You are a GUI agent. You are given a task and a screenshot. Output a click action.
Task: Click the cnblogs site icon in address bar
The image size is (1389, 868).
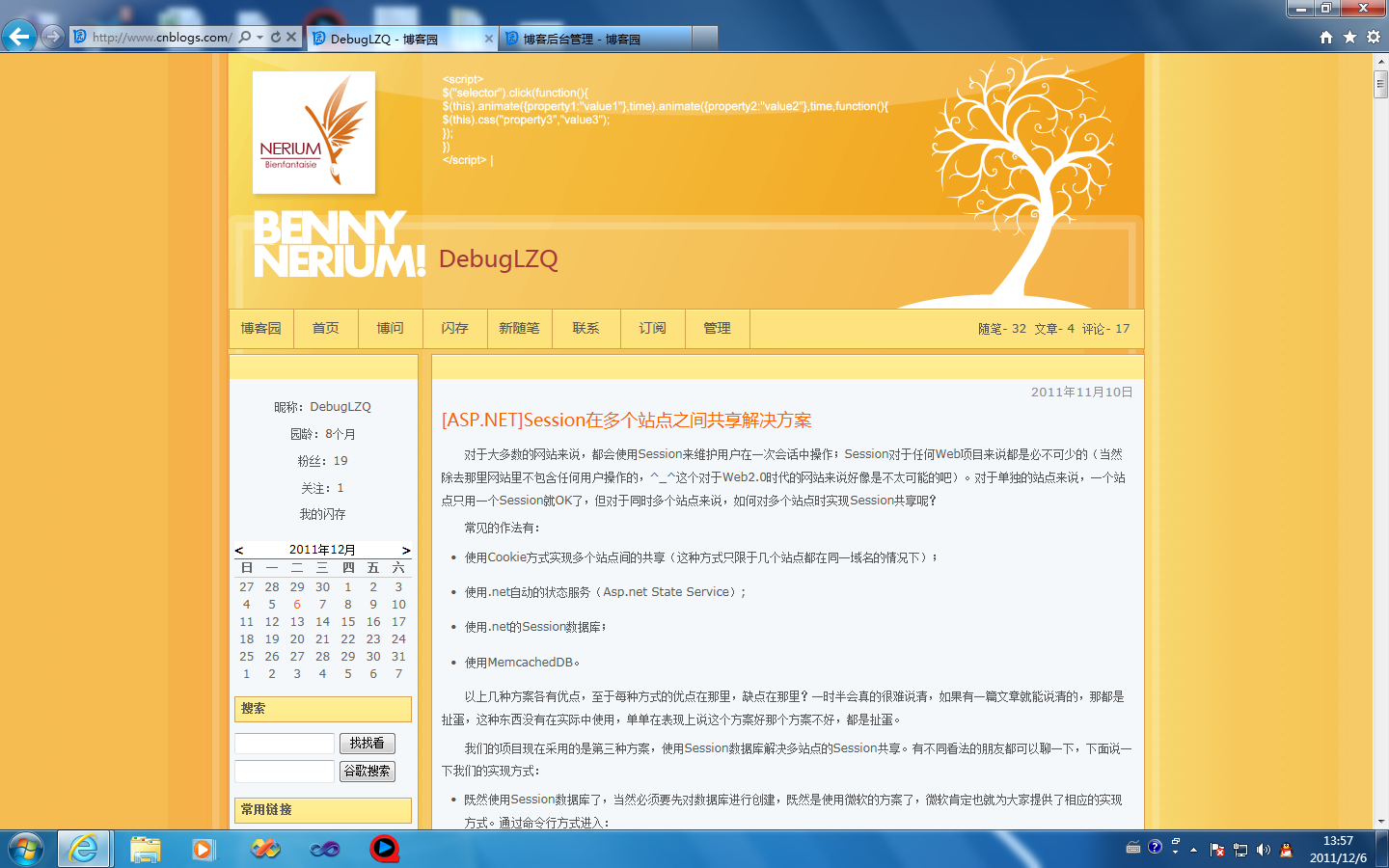(80, 37)
